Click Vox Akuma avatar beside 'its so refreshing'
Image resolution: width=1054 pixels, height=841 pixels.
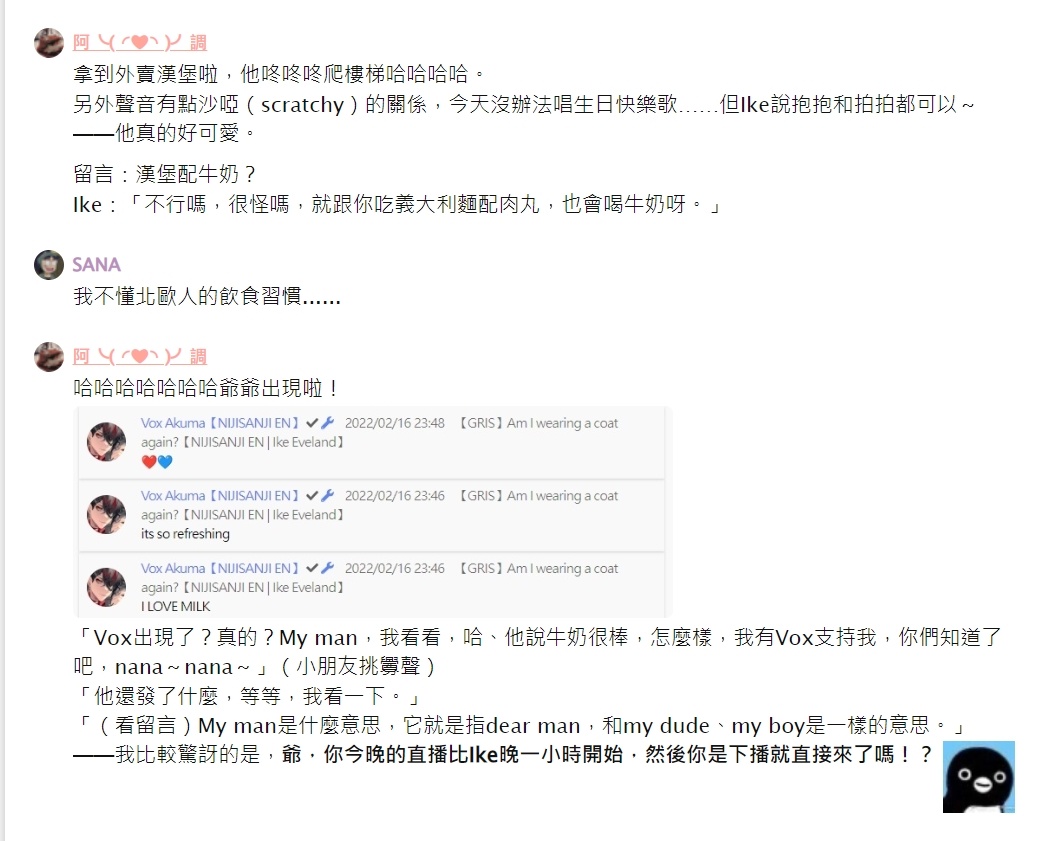pyautogui.click(x=107, y=514)
